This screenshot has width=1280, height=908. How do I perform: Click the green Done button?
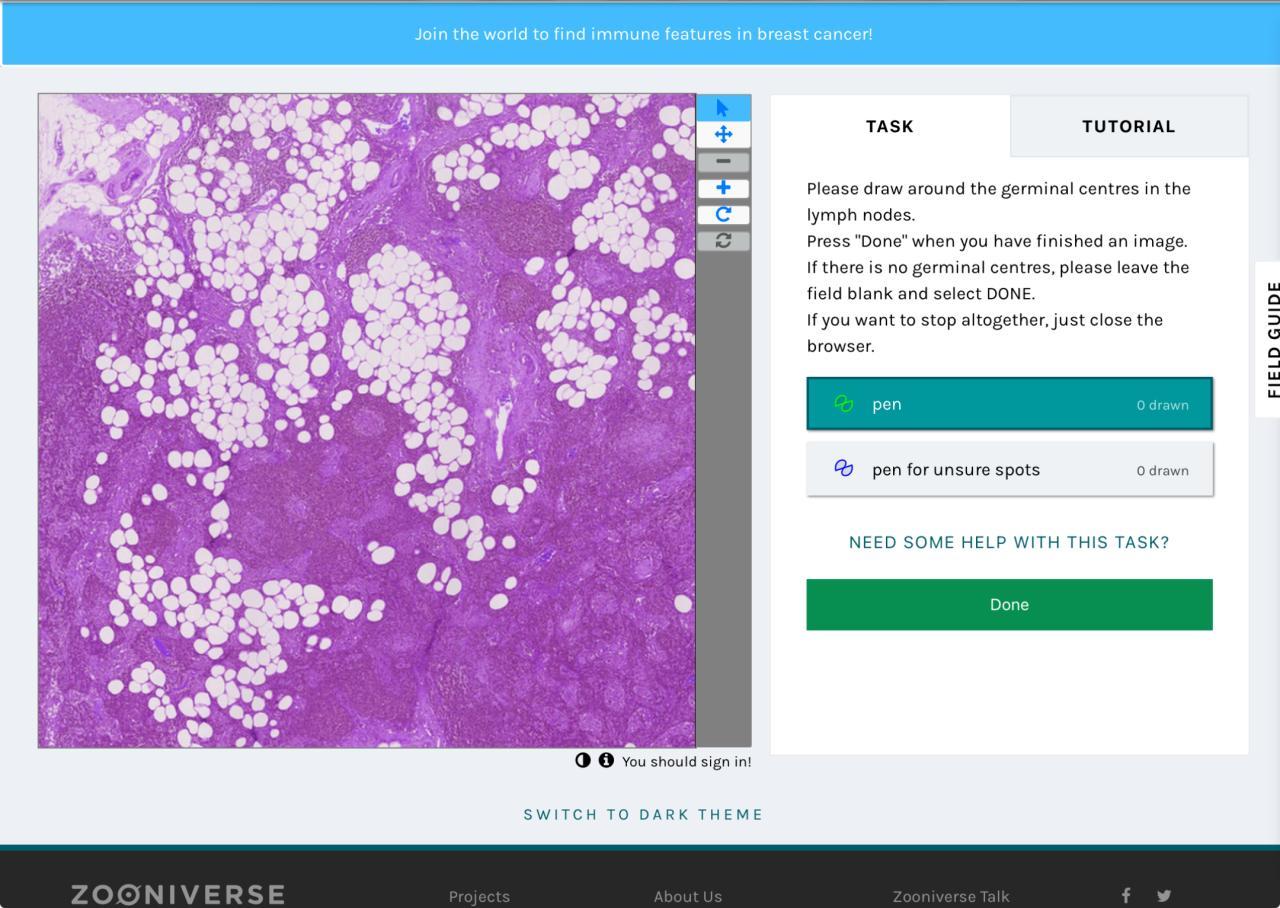[1009, 604]
